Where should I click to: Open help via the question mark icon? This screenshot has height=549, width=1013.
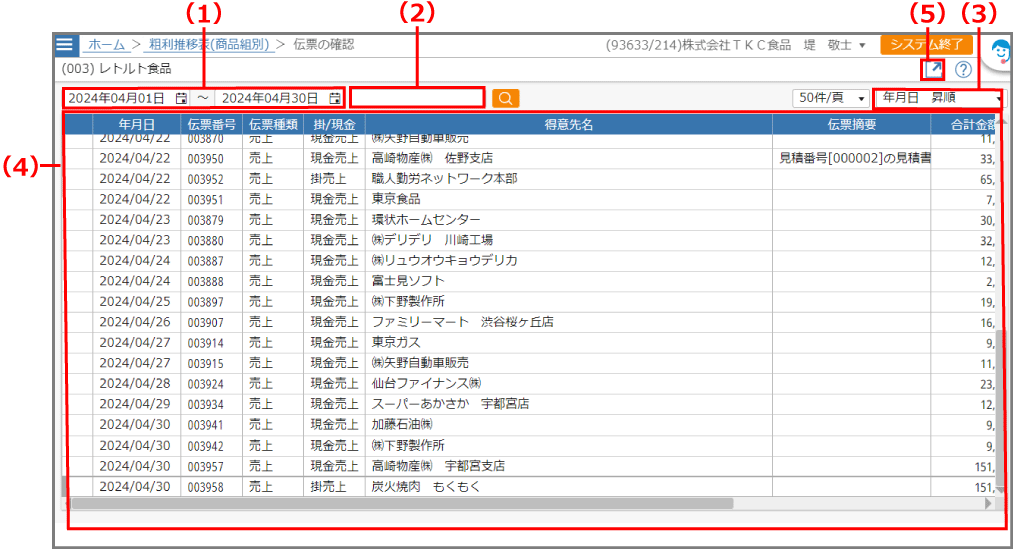pyautogui.click(x=963, y=70)
